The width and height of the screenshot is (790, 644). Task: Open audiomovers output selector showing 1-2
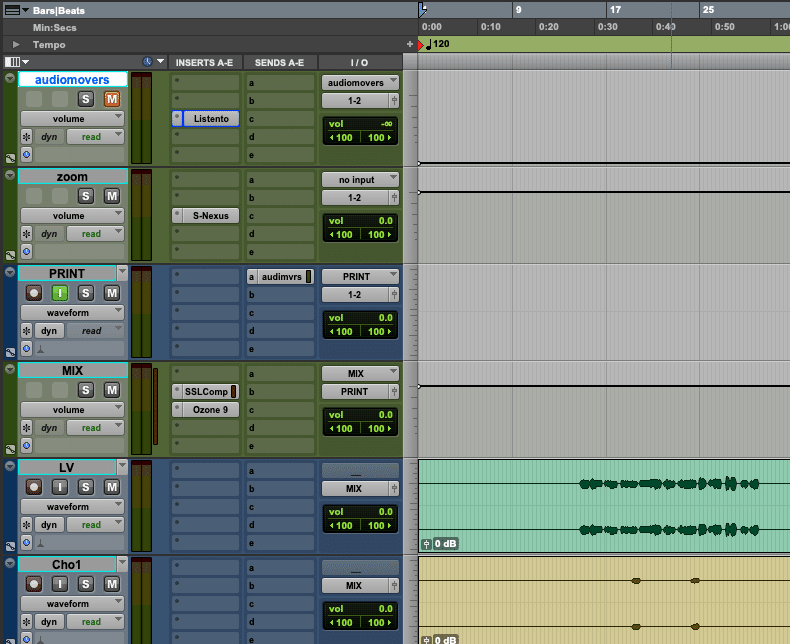point(355,101)
